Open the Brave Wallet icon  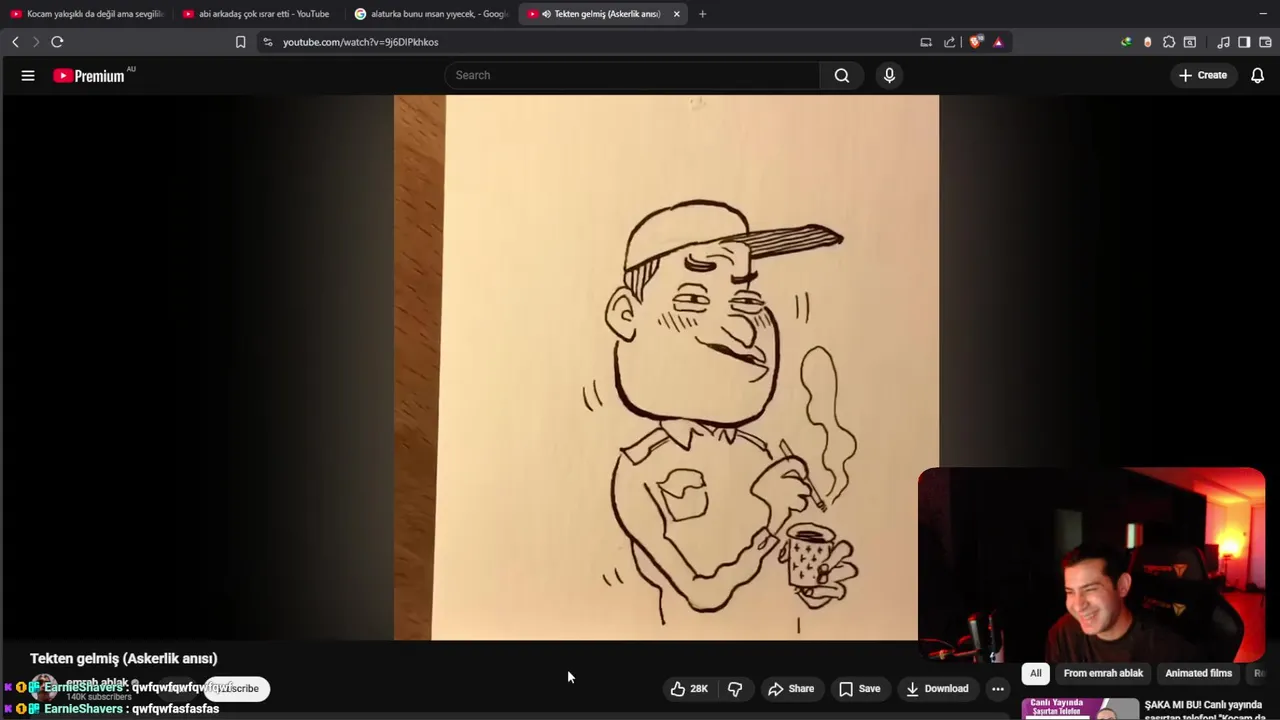pyautogui.click(x=1265, y=42)
